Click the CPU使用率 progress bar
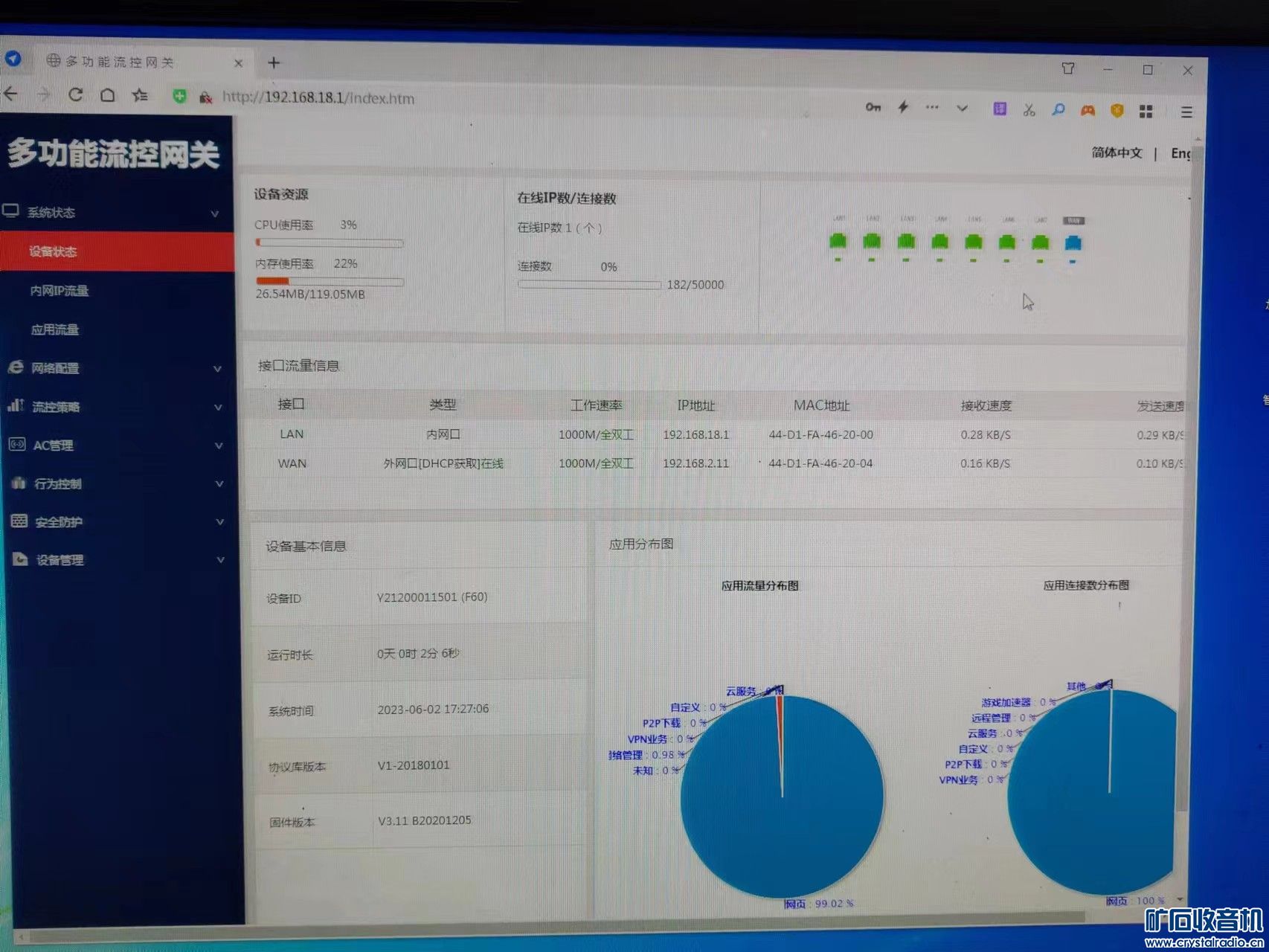The height and width of the screenshot is (952, 1269). 330,243
